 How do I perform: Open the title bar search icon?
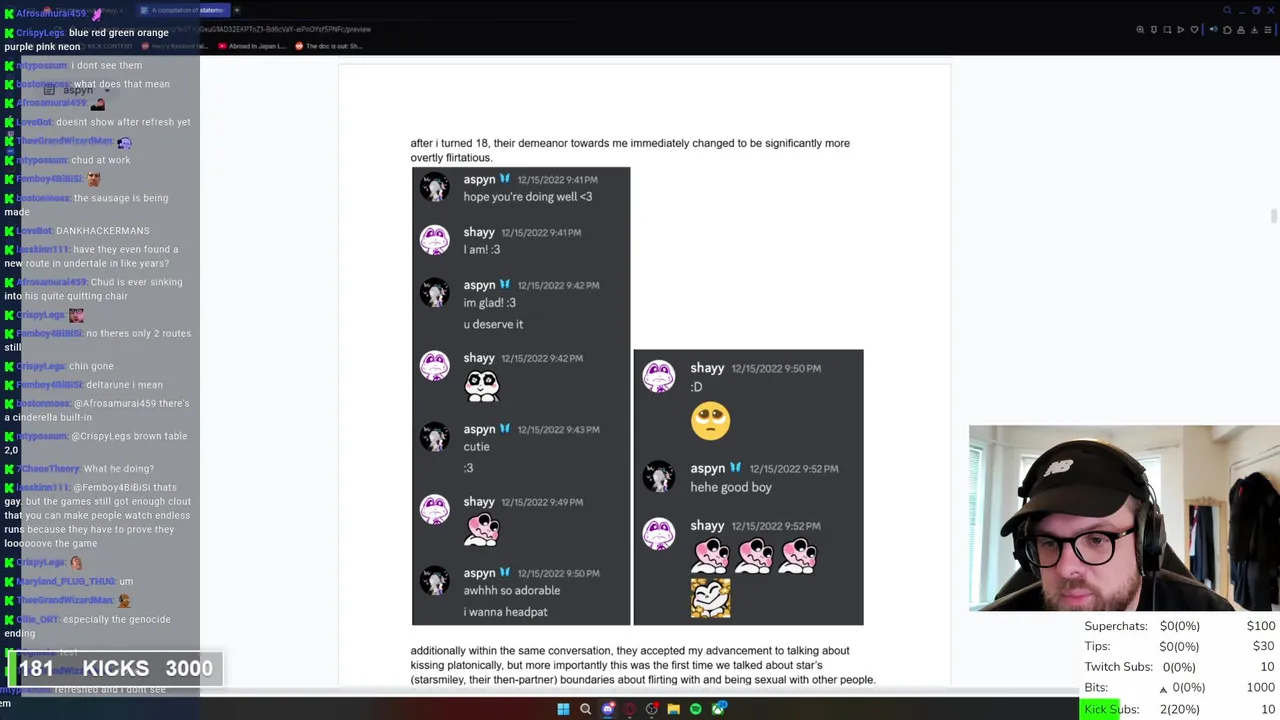click(1227, 10)
